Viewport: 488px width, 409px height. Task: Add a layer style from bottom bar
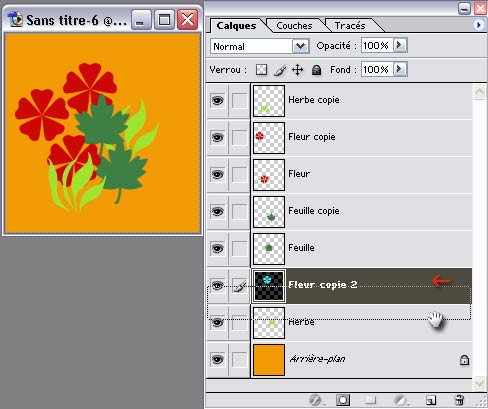(x=315, y=399)
